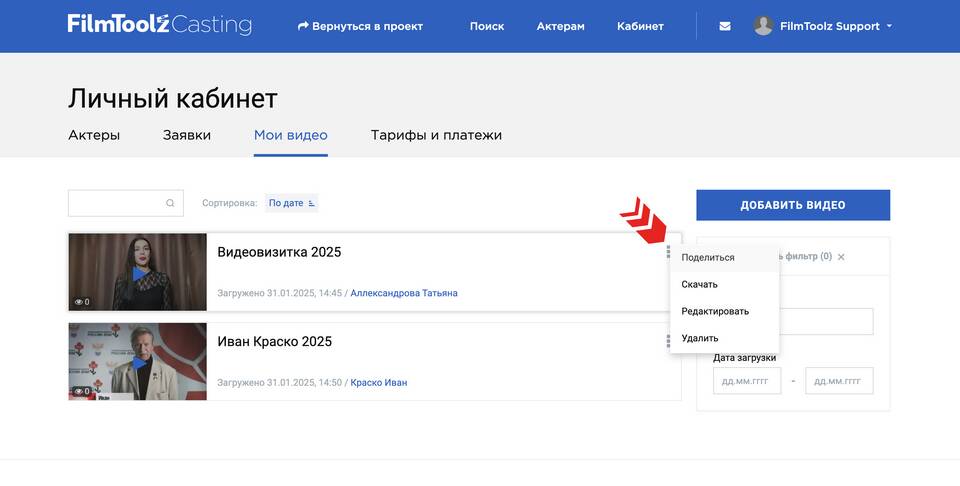
Task: Play the Иван Краско 2025 thumbnail
Action: coord(137,361)
